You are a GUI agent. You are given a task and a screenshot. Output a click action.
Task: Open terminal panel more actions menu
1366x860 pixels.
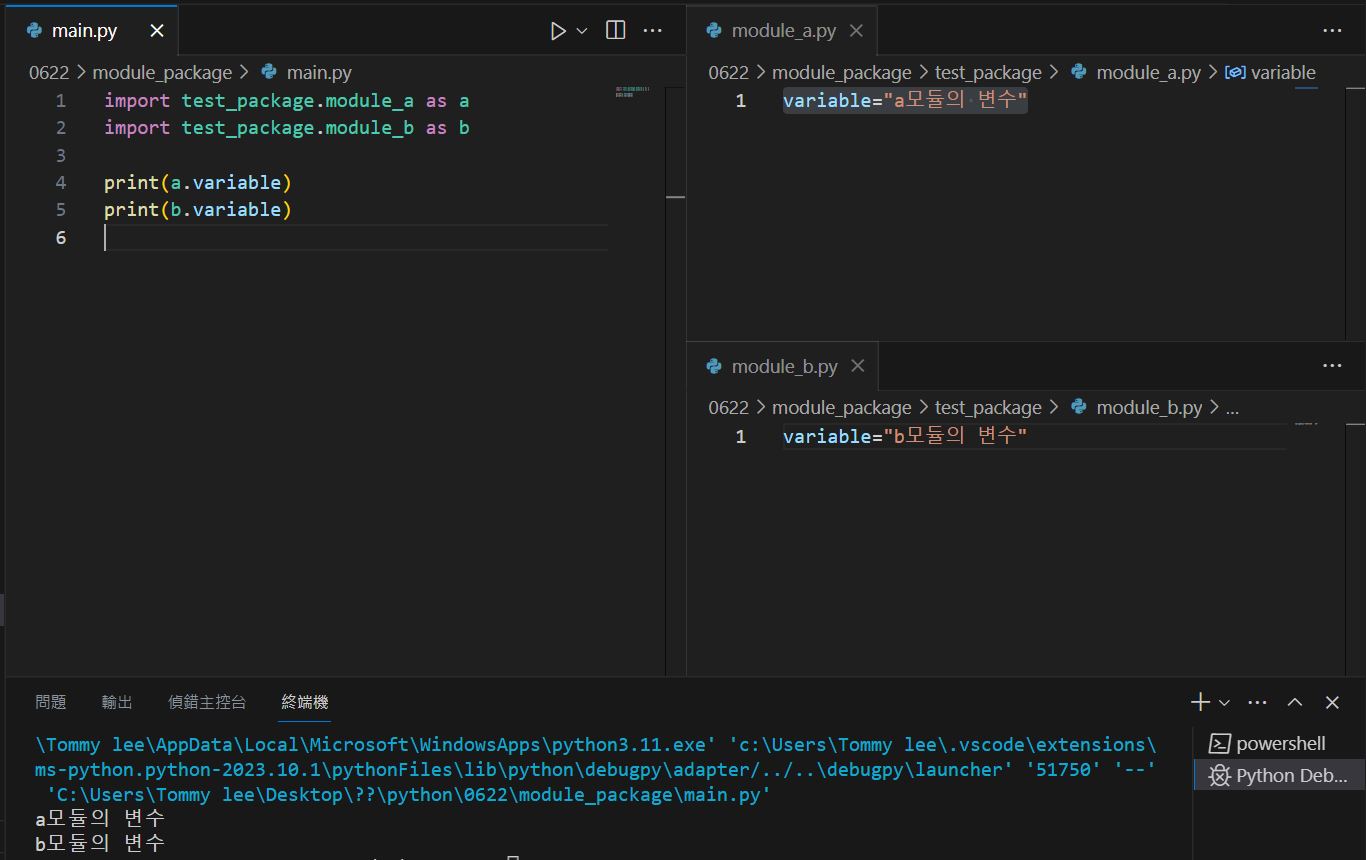pyautogui.click(x=1258, y=702)
